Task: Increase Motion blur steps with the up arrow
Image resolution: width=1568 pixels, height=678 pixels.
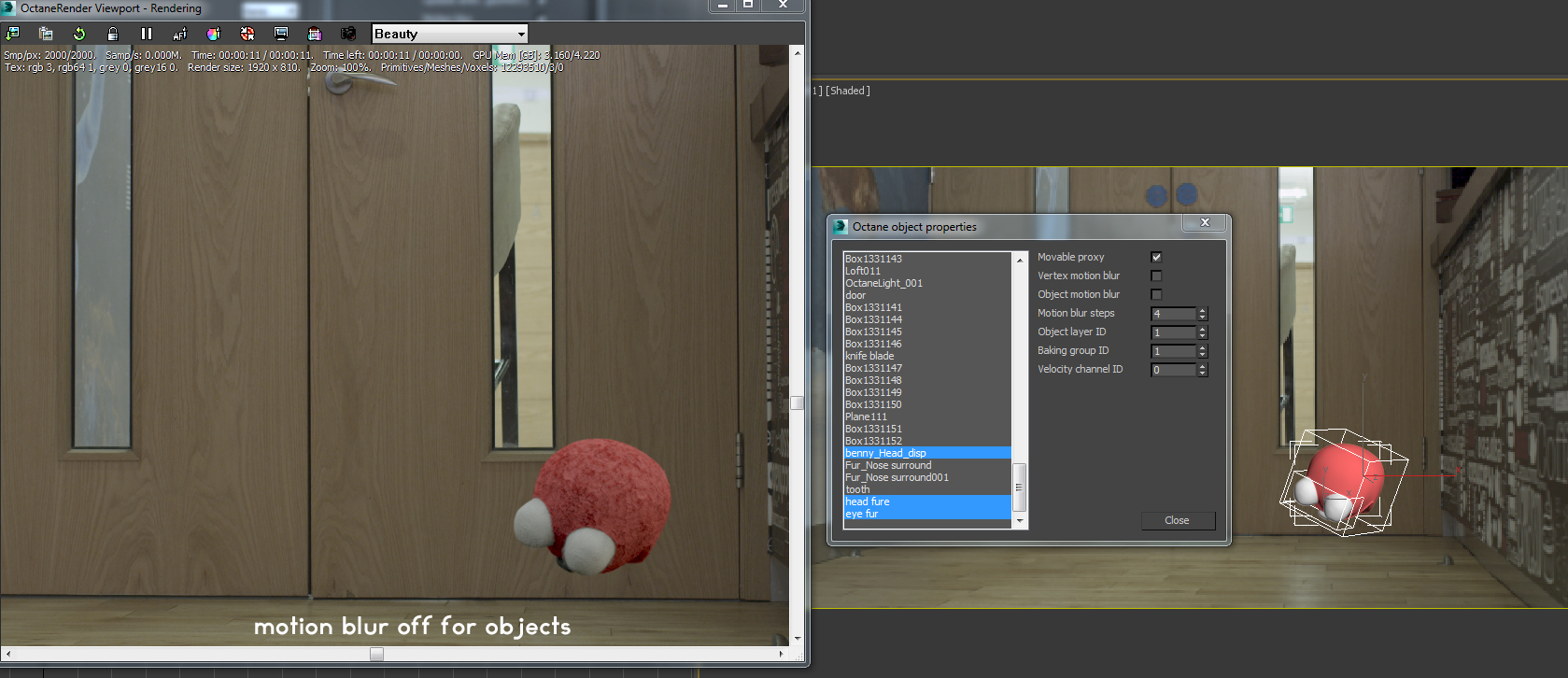Action: (x=1203, y=310)
